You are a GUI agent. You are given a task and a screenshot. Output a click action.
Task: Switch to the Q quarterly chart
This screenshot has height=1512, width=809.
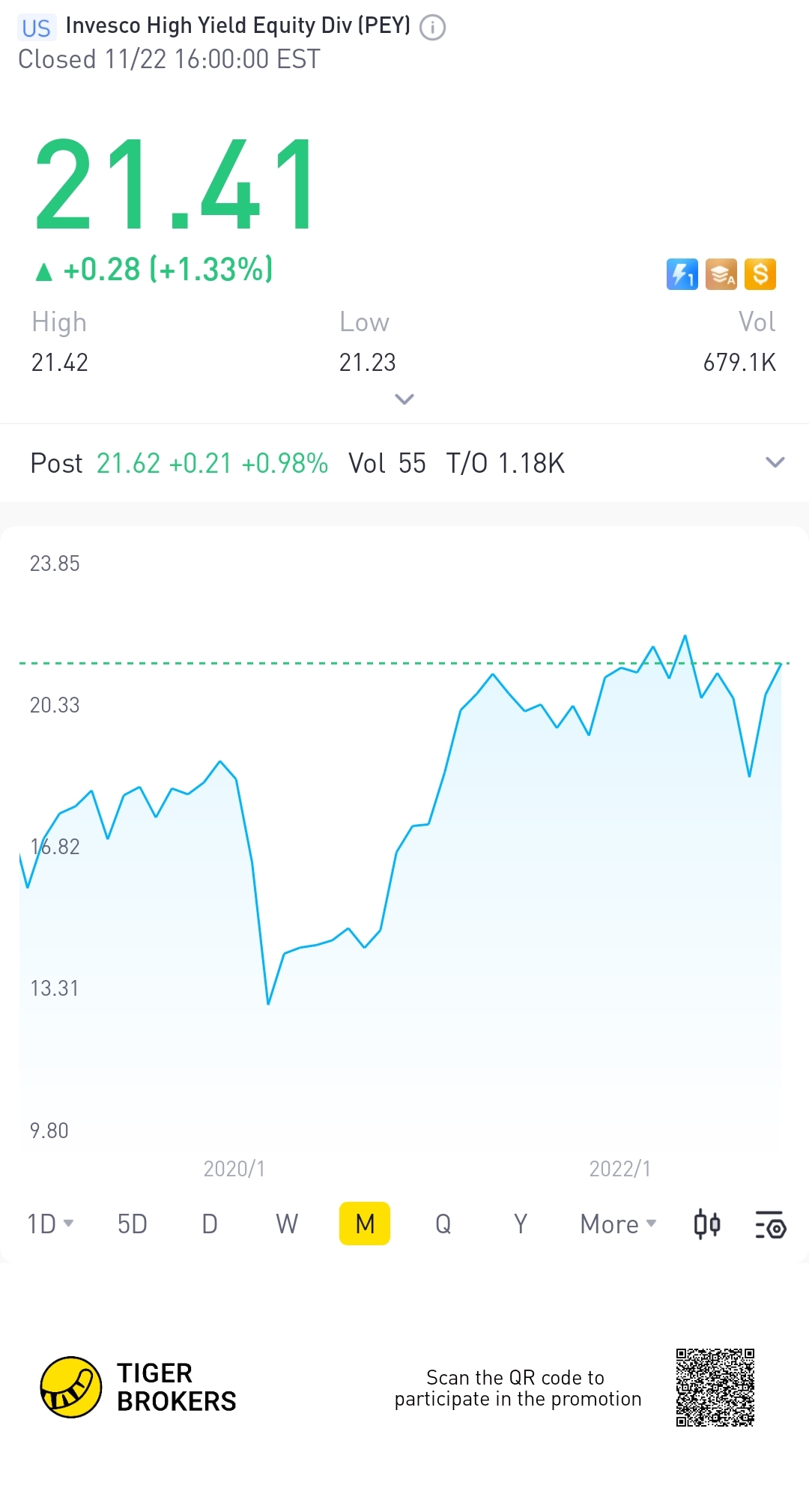tap(443, 1224)
